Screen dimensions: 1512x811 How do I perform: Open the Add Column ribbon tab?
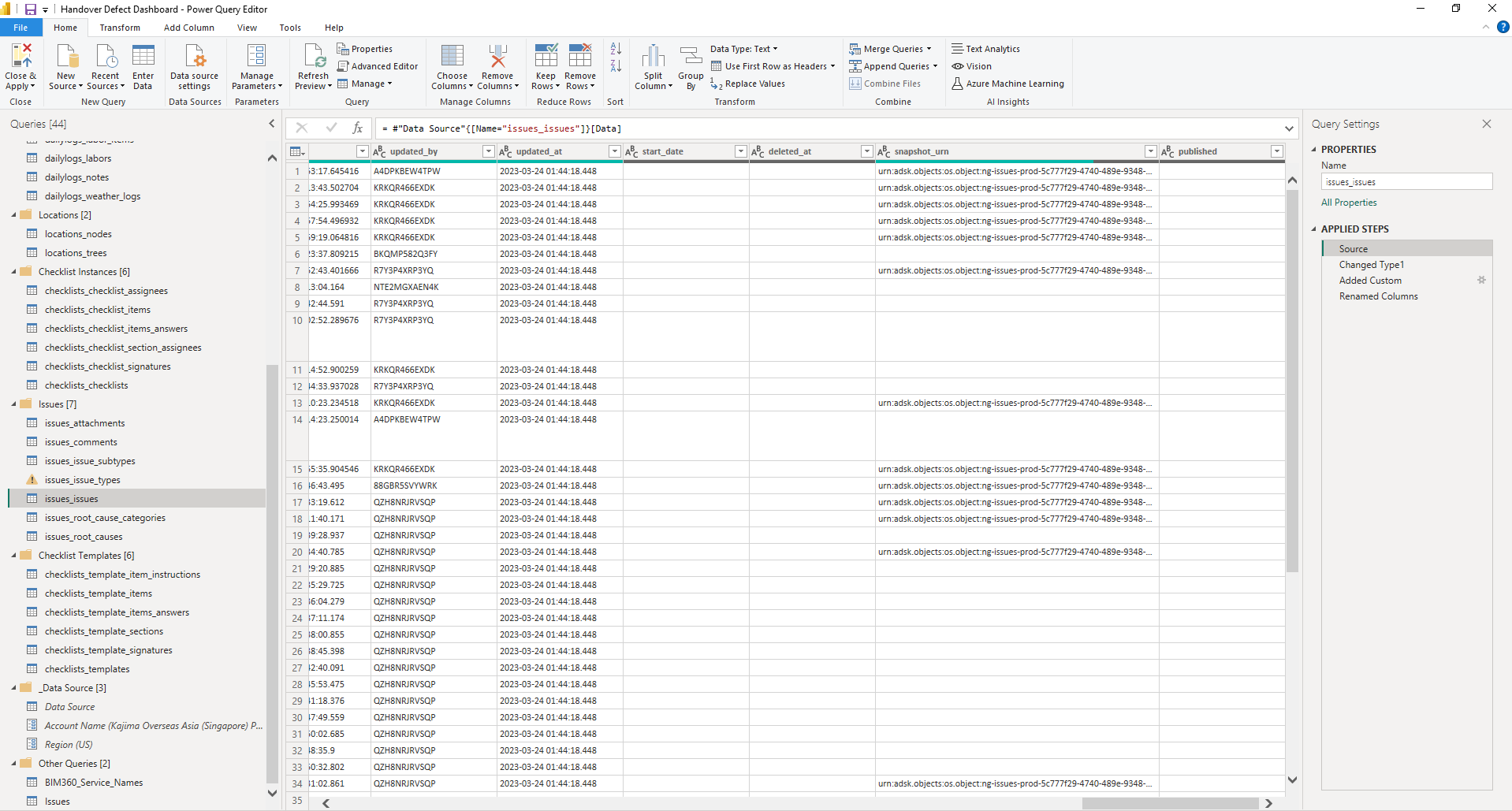[188, 28]
